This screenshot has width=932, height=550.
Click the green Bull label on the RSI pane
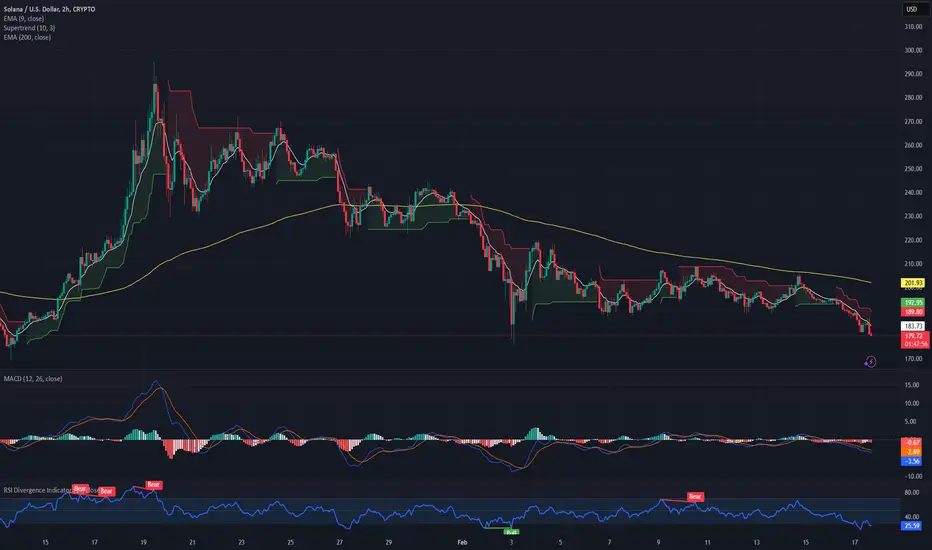coord(511,532)
